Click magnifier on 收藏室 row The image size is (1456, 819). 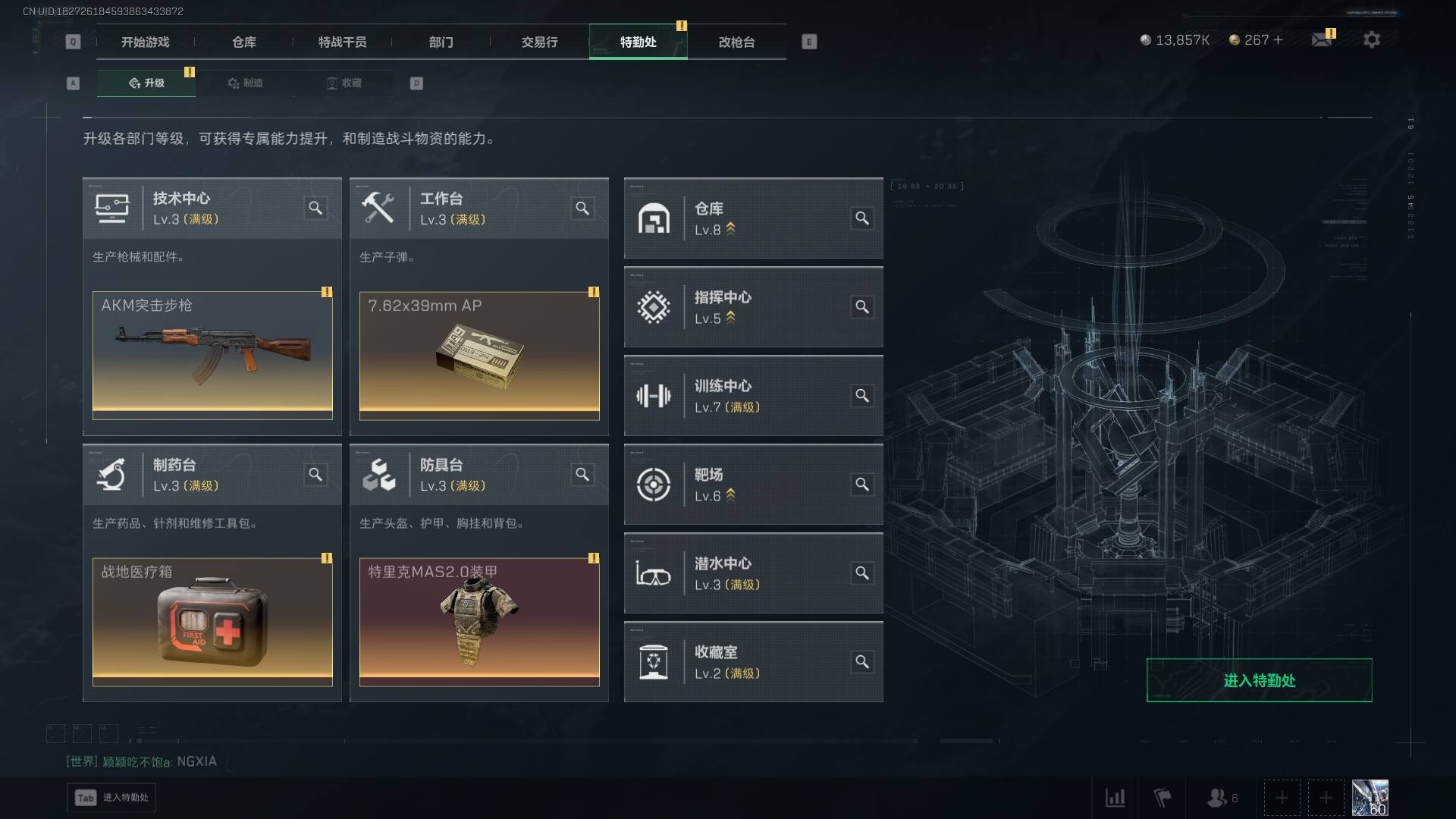(x=862, y=662)
